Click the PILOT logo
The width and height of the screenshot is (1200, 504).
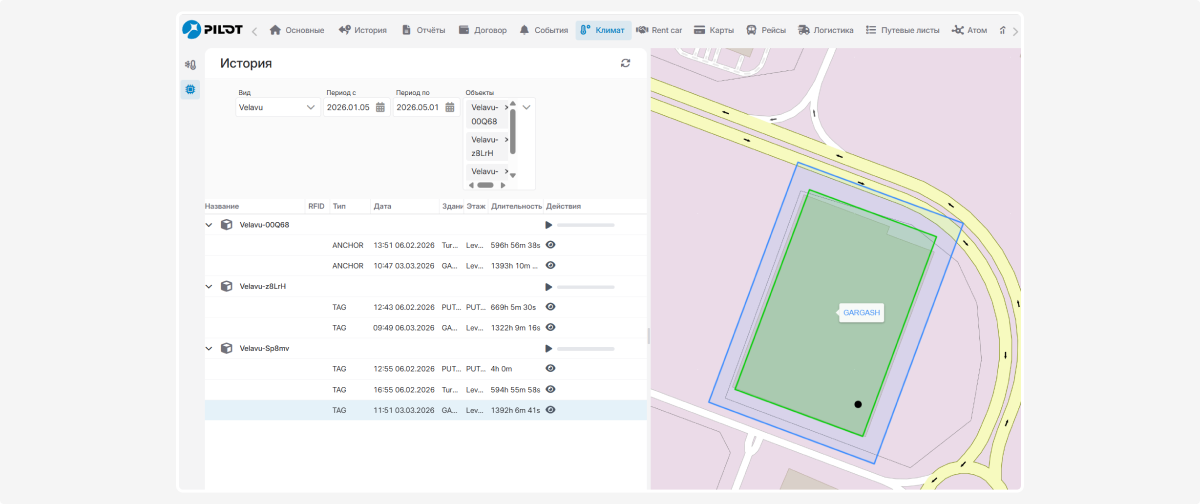[x=213, y=30]
